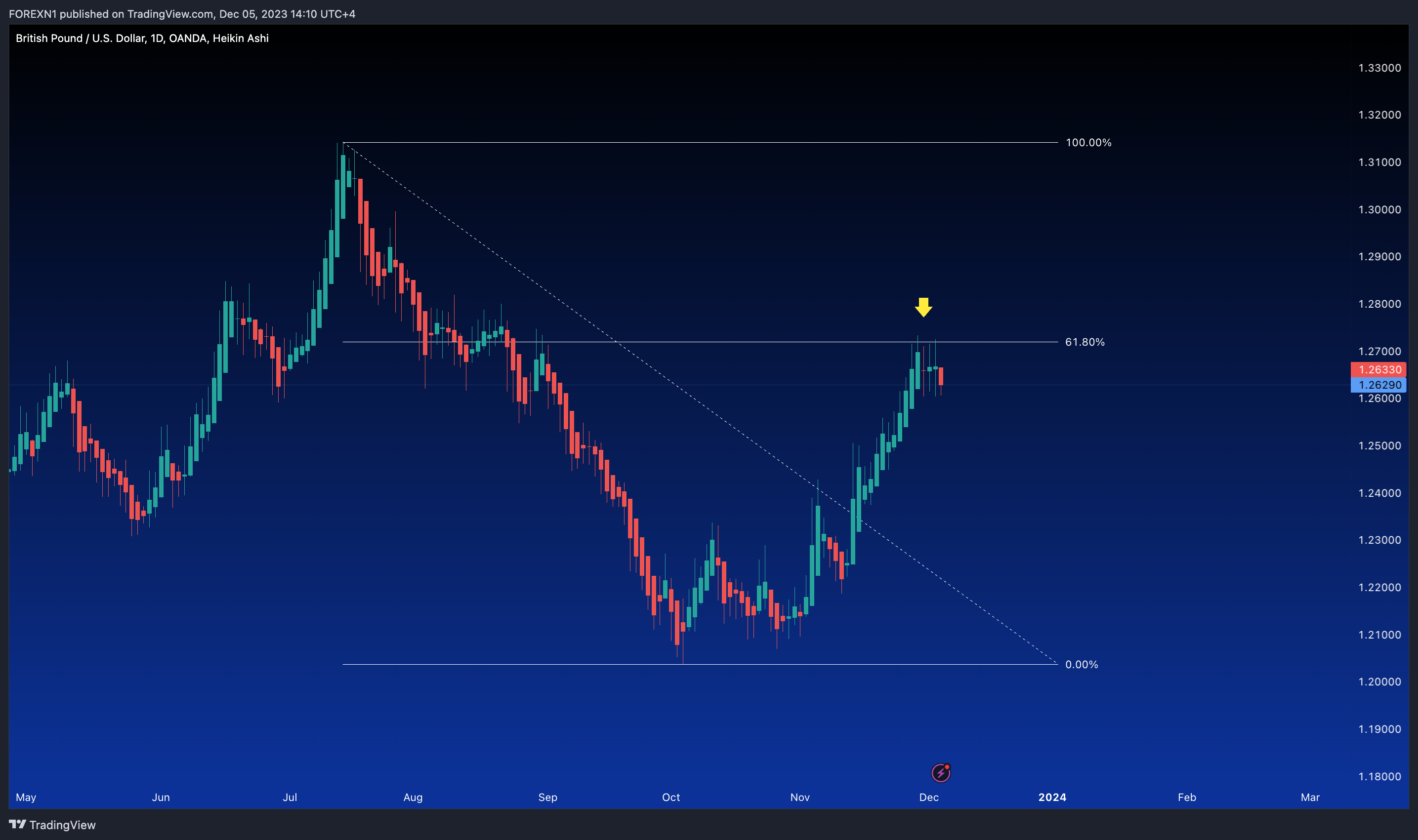Click the 1.21000 price axis label

click(x=1379, y=635)
